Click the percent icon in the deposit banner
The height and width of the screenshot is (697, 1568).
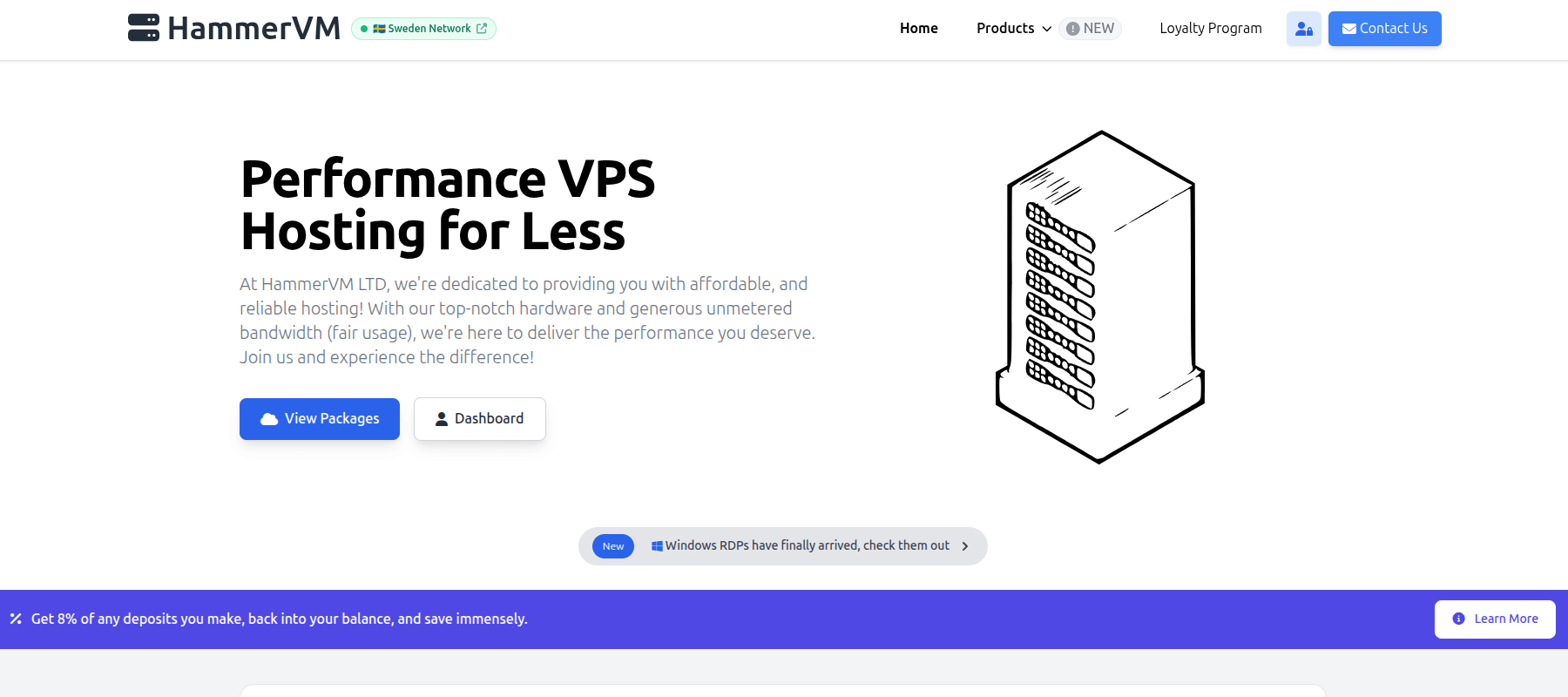coord(16,619)
